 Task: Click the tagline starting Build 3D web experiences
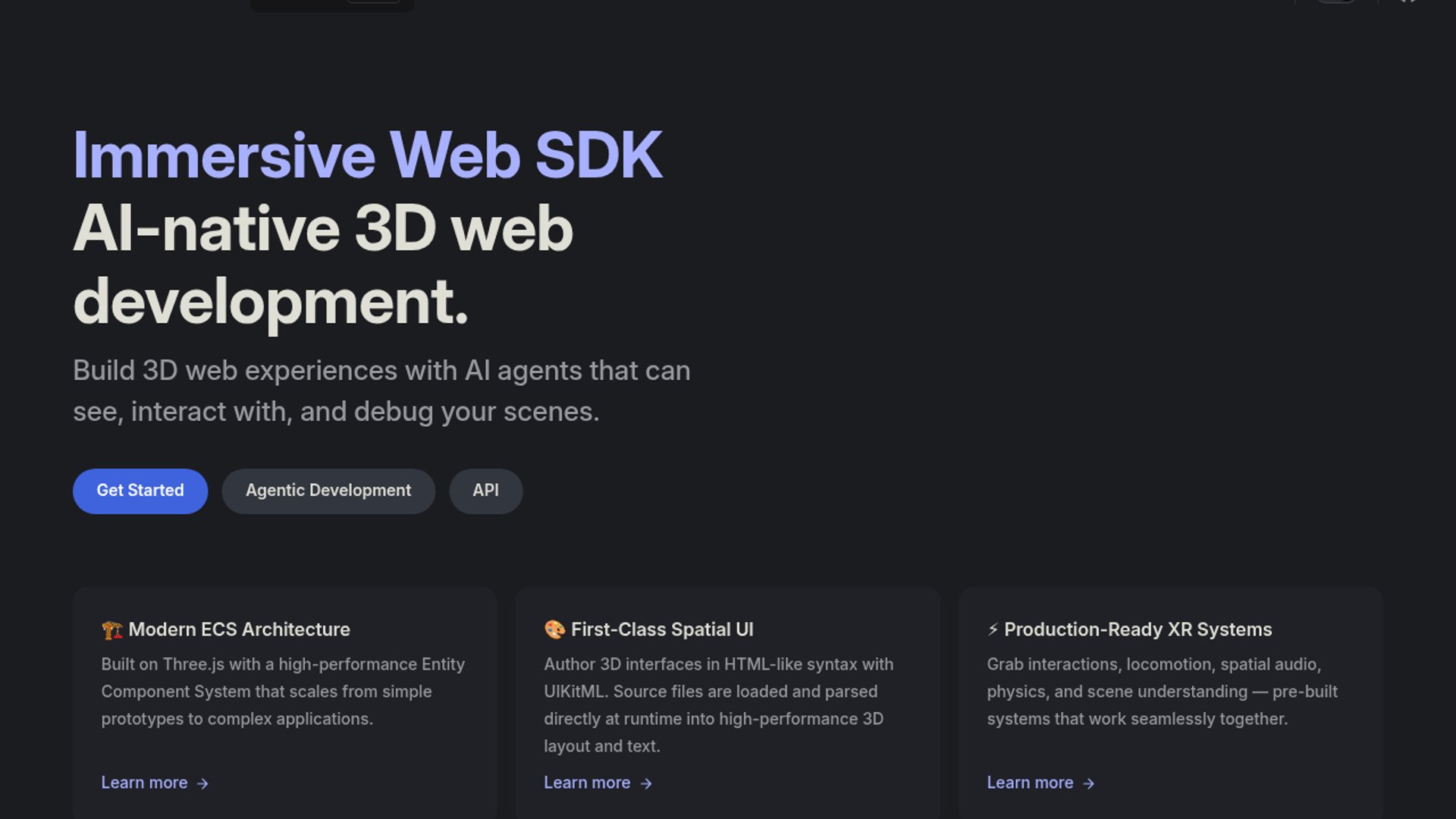381,391
